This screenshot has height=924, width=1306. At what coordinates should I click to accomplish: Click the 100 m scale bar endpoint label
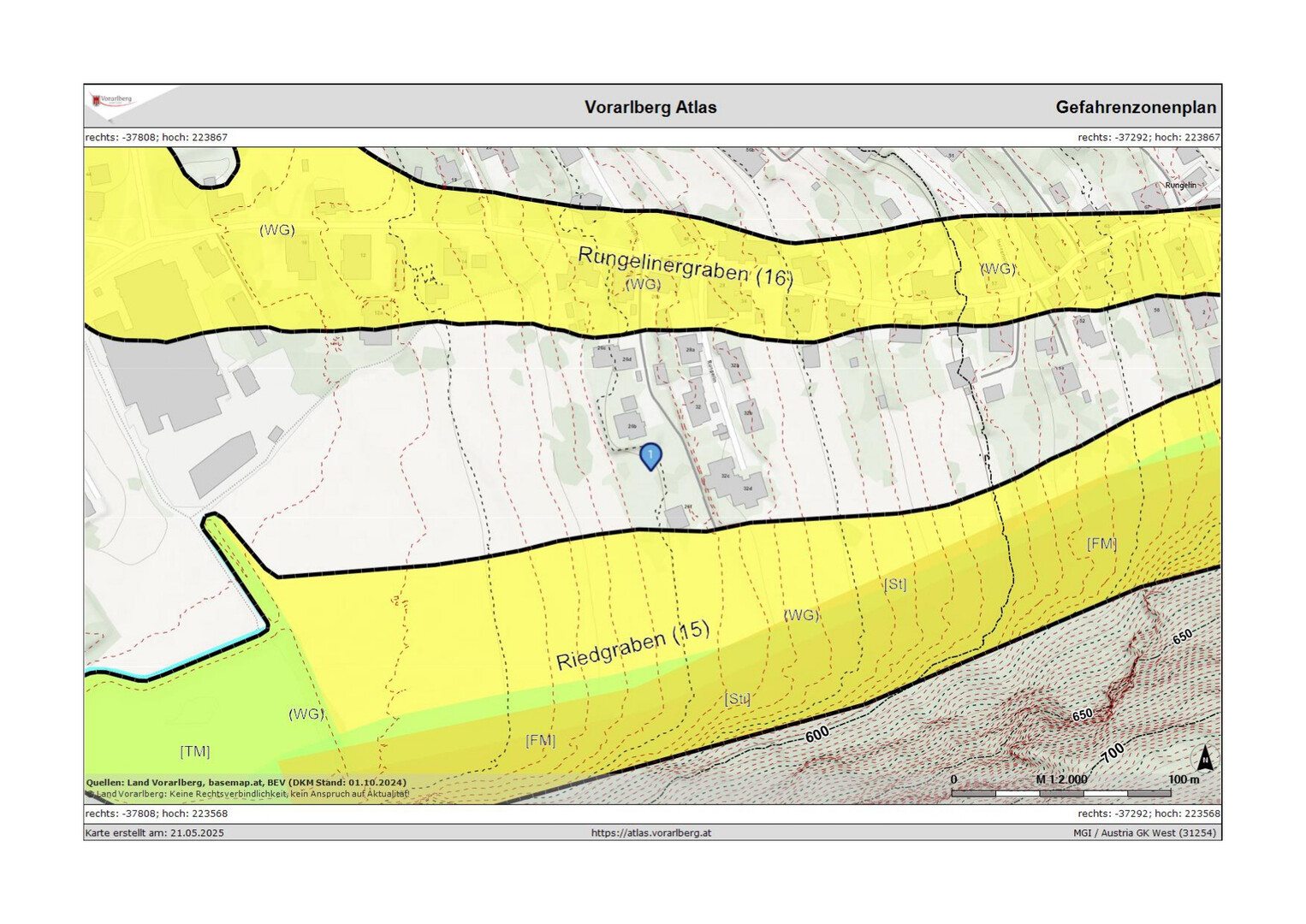(x=1184, y=779)
